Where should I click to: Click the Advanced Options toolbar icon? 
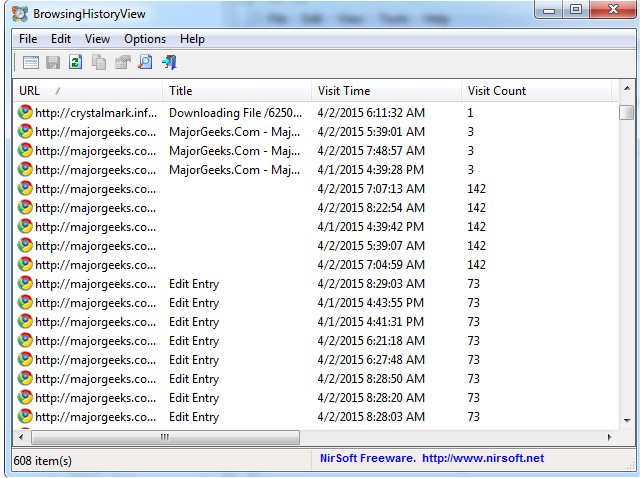click(30, 63)
